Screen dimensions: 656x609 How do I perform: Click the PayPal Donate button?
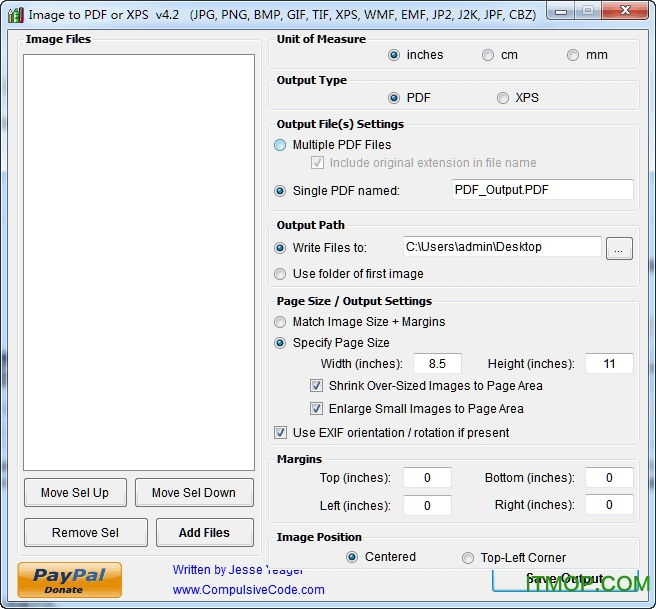pyautogui.click(x=70, y=580)
